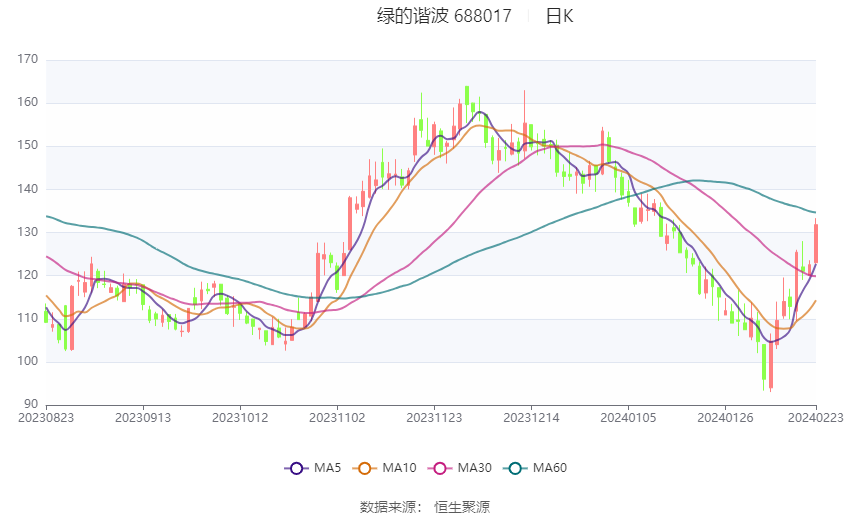
Task: Click the x-axis date 20240223
Action: click(x=816, y=418)
